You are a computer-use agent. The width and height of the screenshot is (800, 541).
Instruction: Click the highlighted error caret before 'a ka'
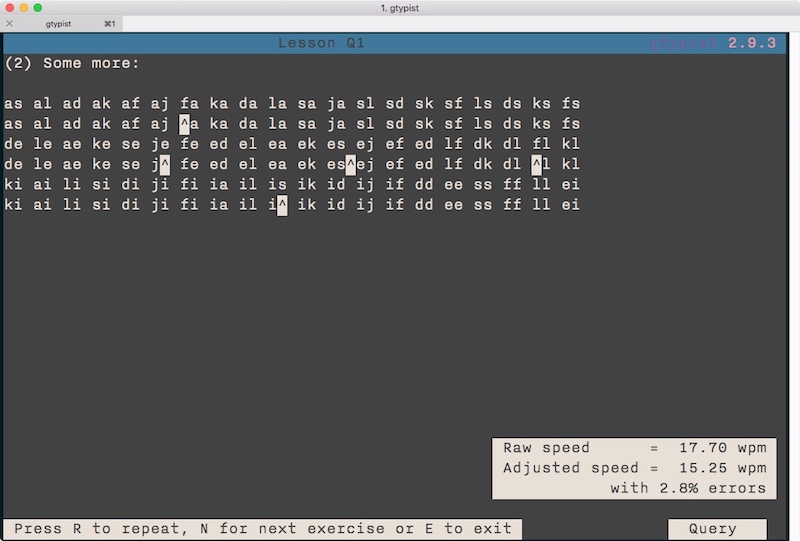(184, 124)
